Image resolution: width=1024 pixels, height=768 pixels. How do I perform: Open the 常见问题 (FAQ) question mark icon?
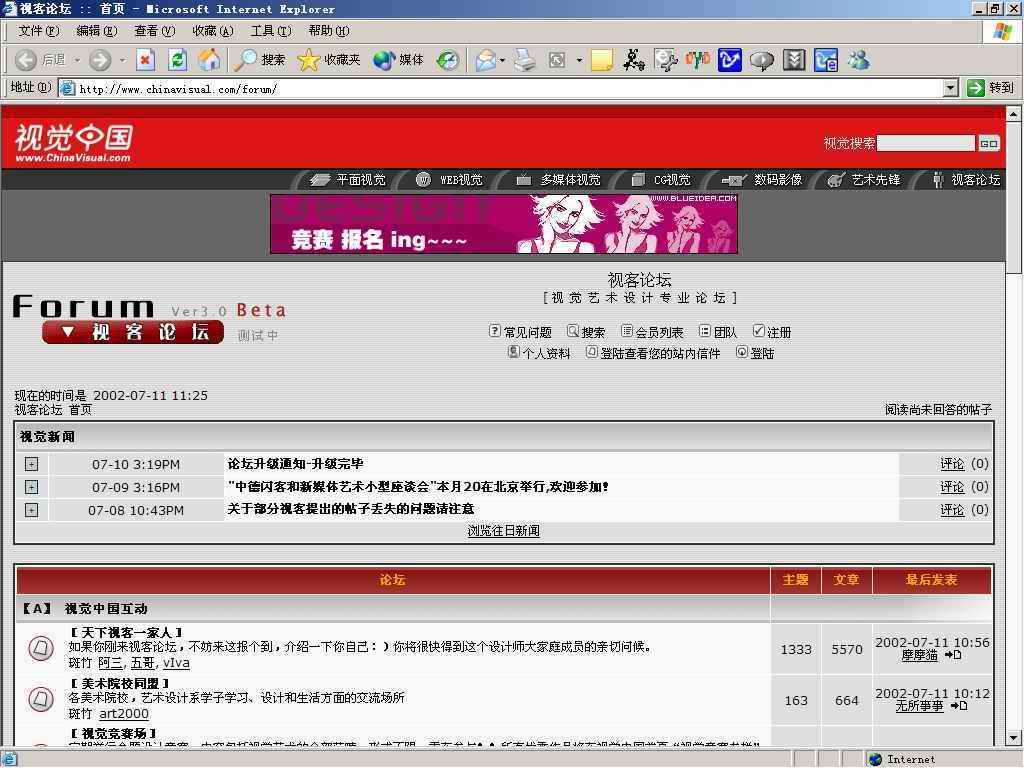(494, 330)
